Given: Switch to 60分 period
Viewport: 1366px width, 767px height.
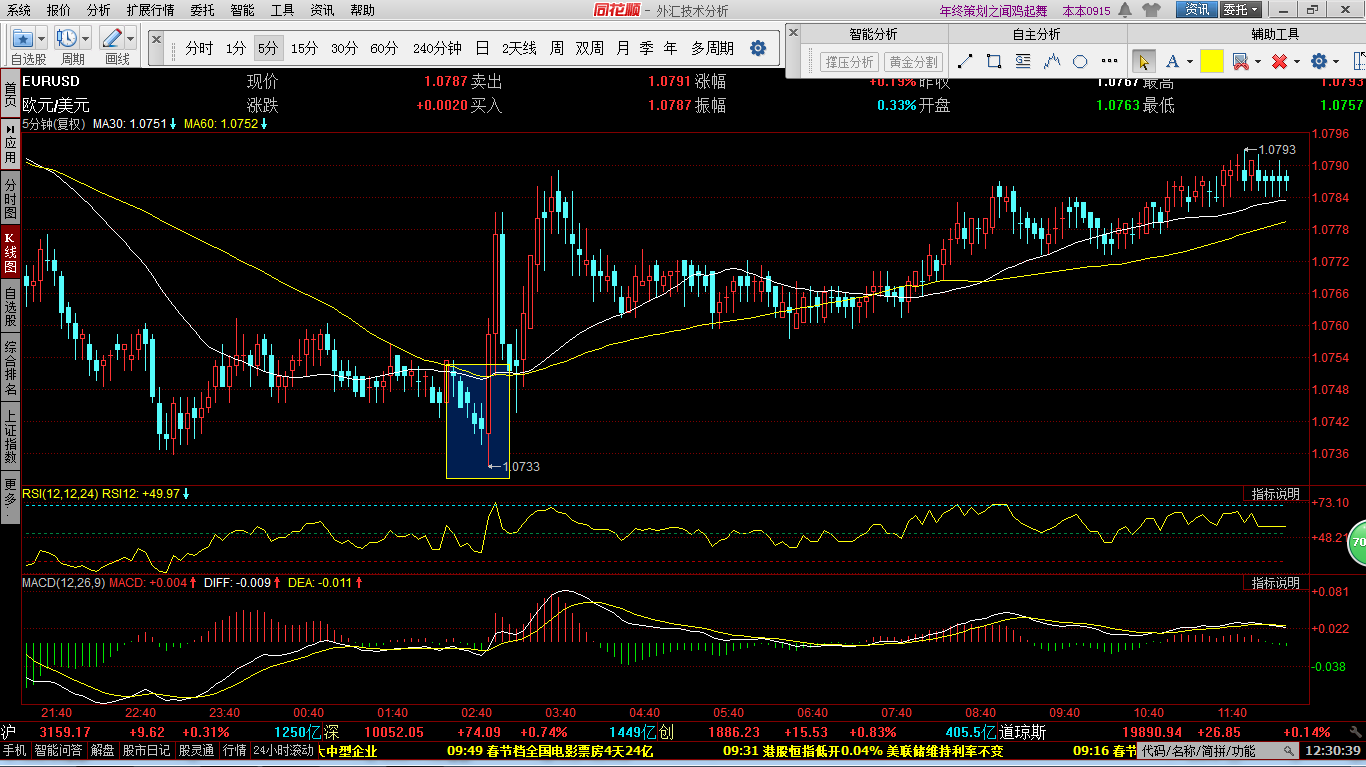Looking at the screenshot, I should coord(384,48).
